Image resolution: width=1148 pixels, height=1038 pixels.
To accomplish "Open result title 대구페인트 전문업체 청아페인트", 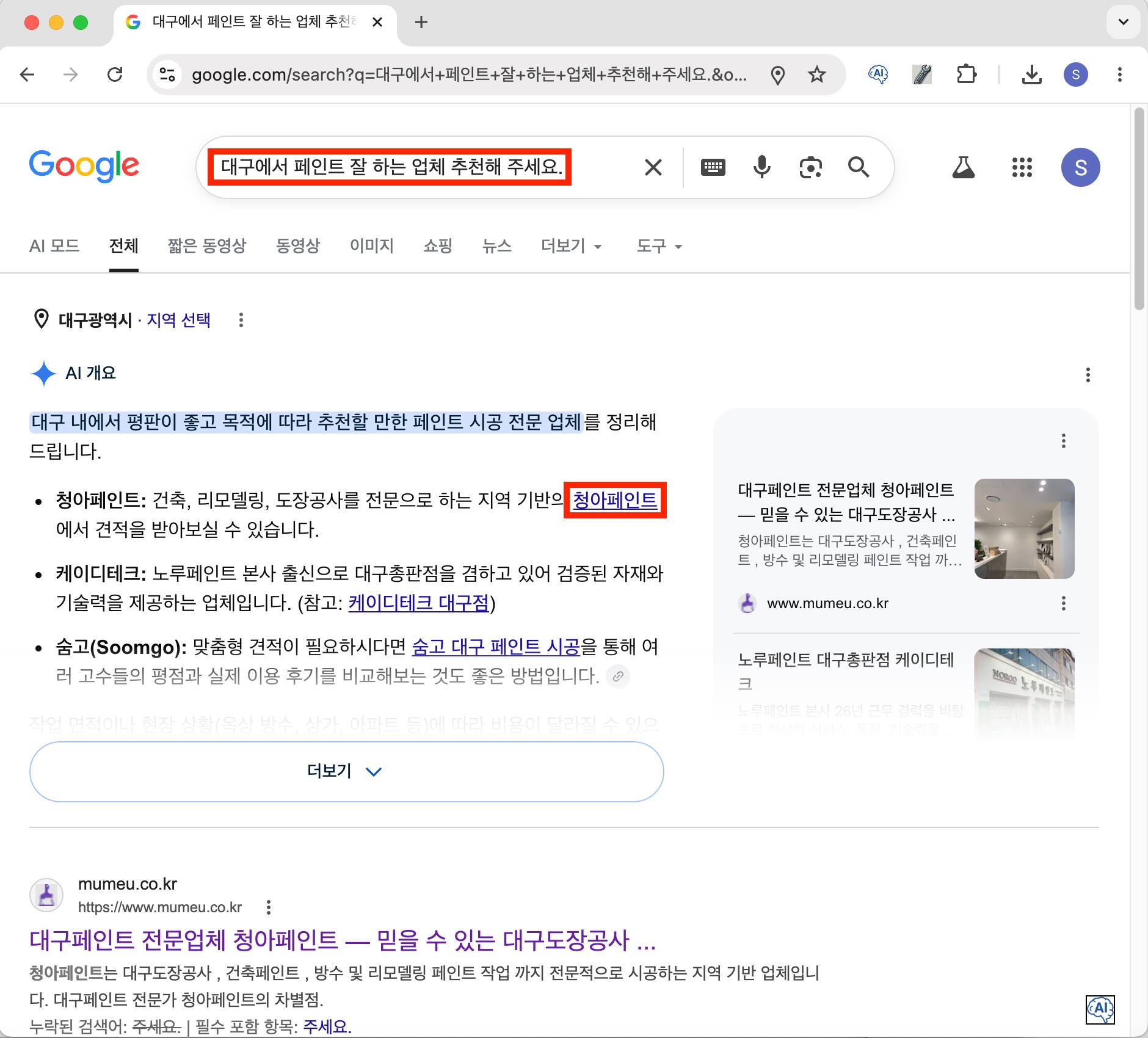I will click(343, 940).
